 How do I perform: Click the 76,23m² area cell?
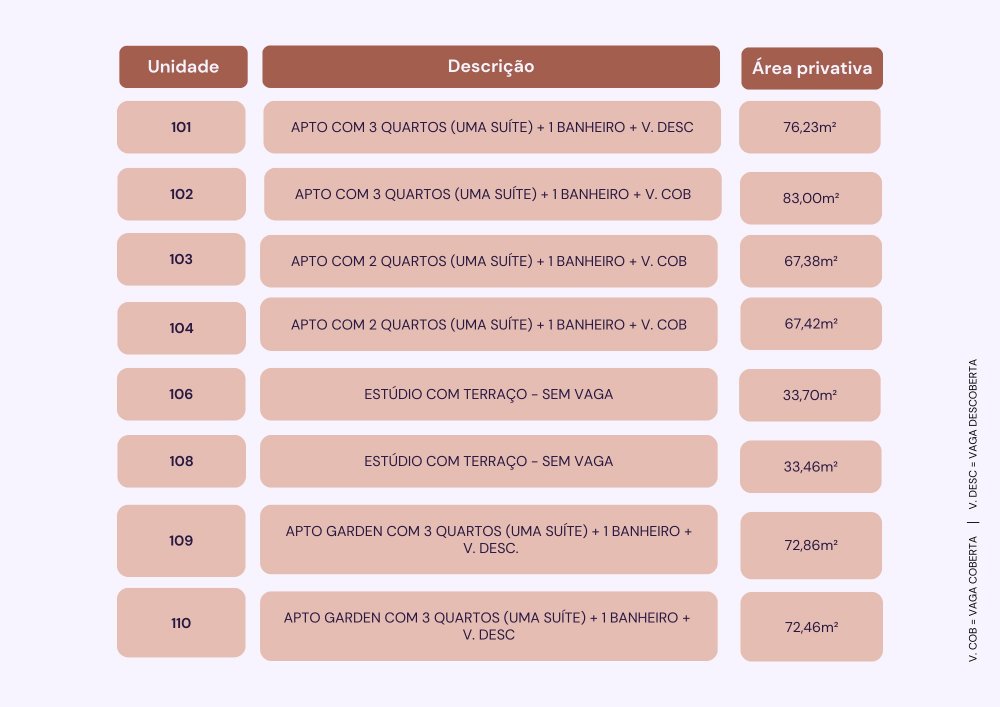(x=810, y=127)
